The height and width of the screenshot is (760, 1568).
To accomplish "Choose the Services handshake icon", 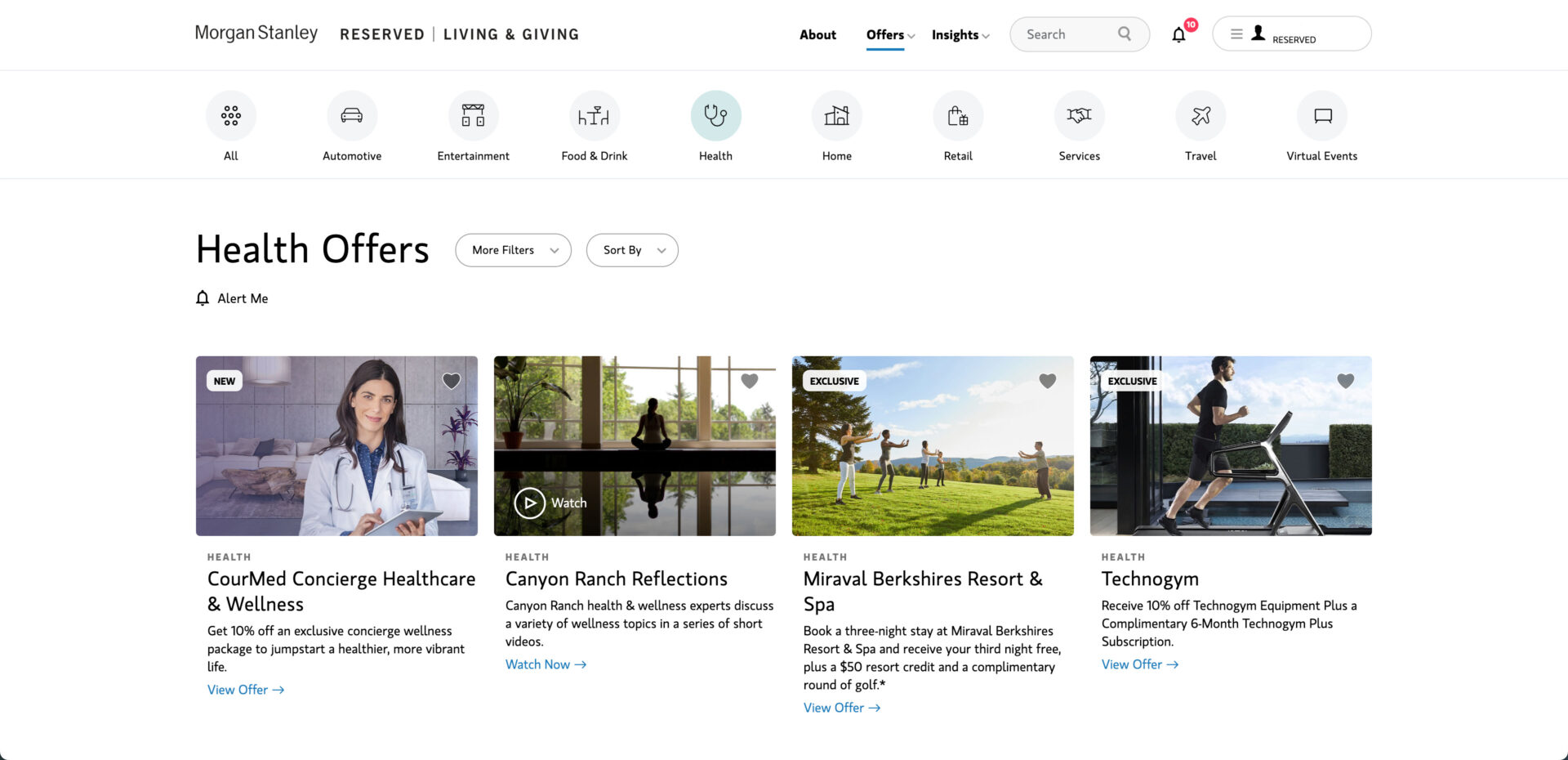I will (x=1080, y=116).
